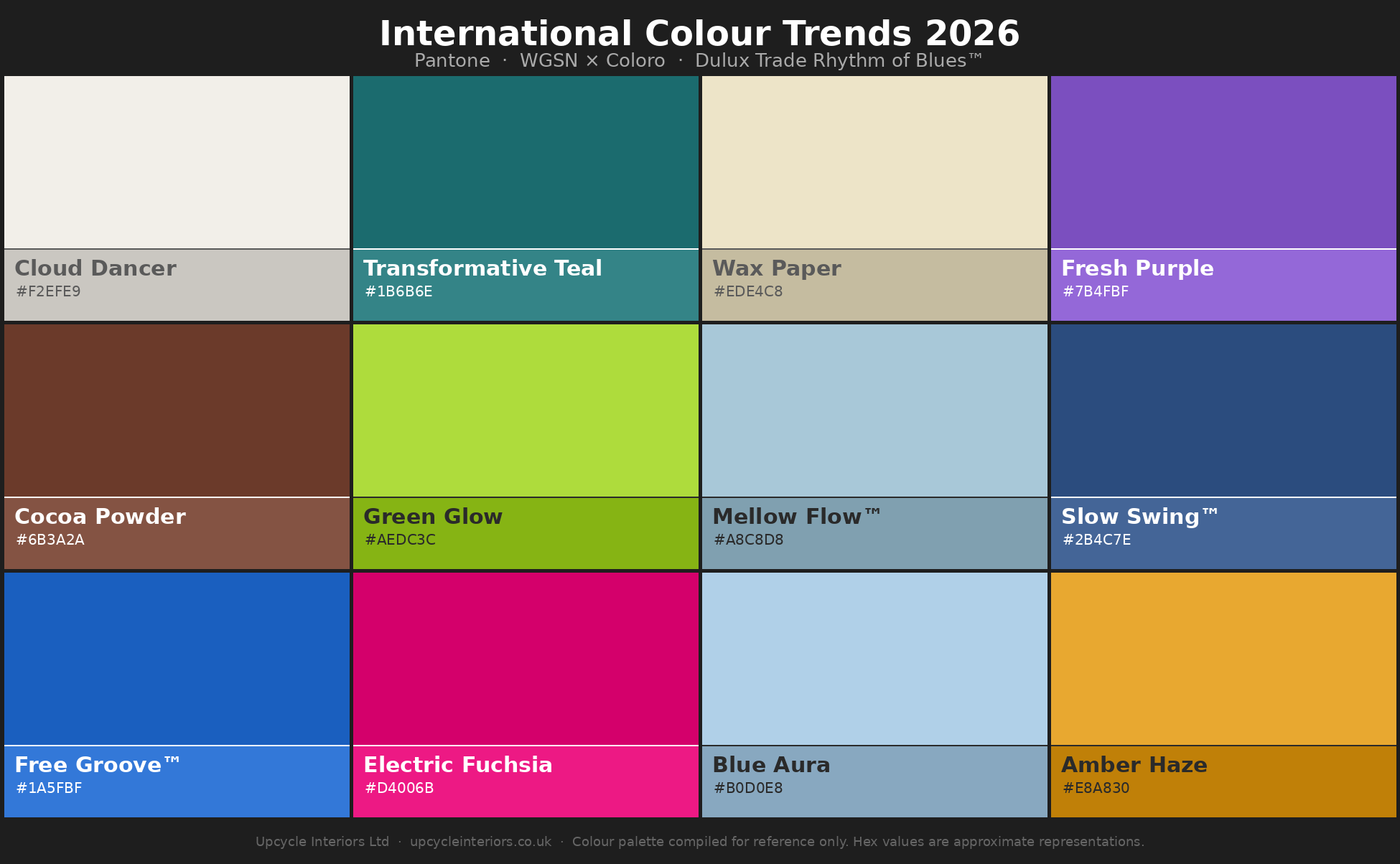
Task: Select the Transformative Teal swatch
Action: point(526,162)
